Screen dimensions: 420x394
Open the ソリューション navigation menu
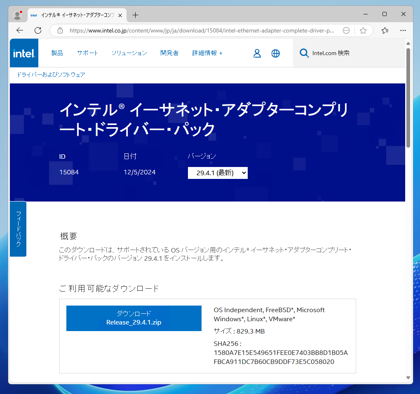click(x=129, y=53)
